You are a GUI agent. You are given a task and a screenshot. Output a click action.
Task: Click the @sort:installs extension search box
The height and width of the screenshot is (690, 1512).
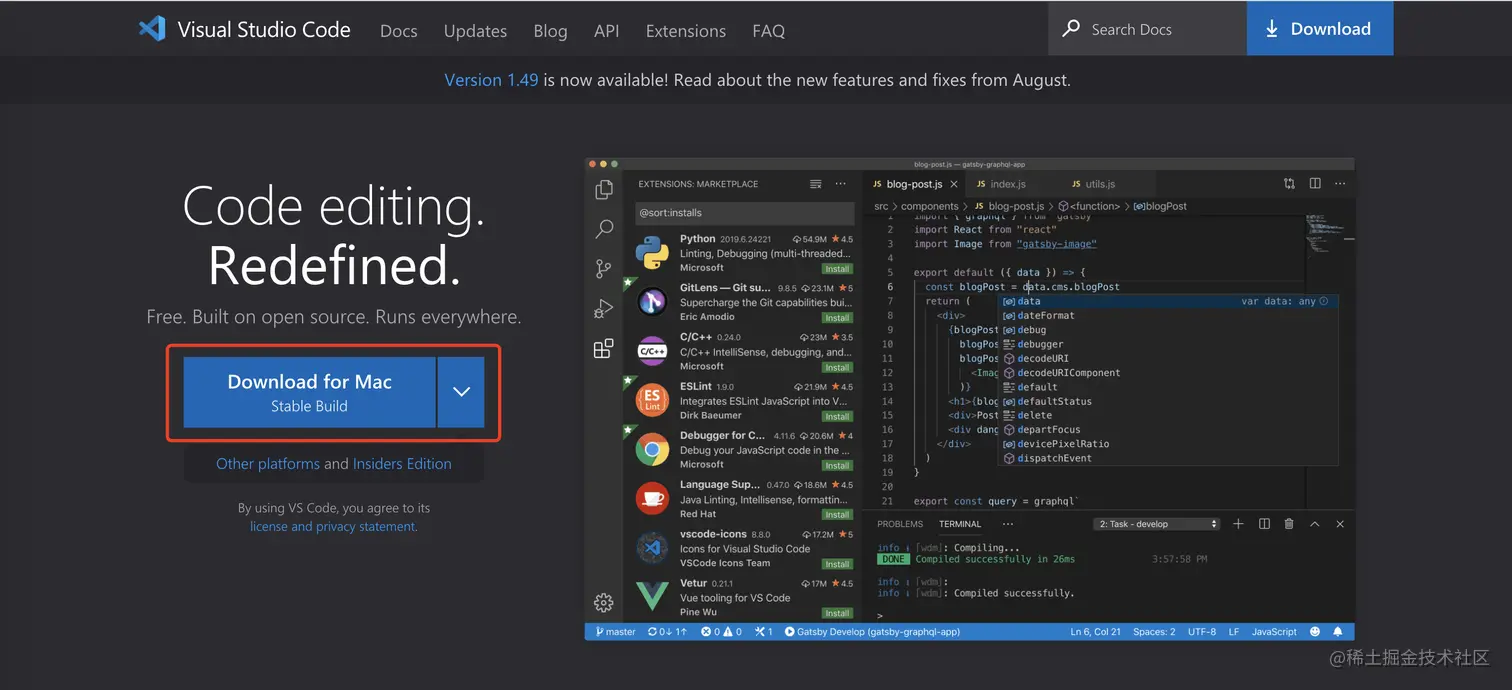click(745, 213)
